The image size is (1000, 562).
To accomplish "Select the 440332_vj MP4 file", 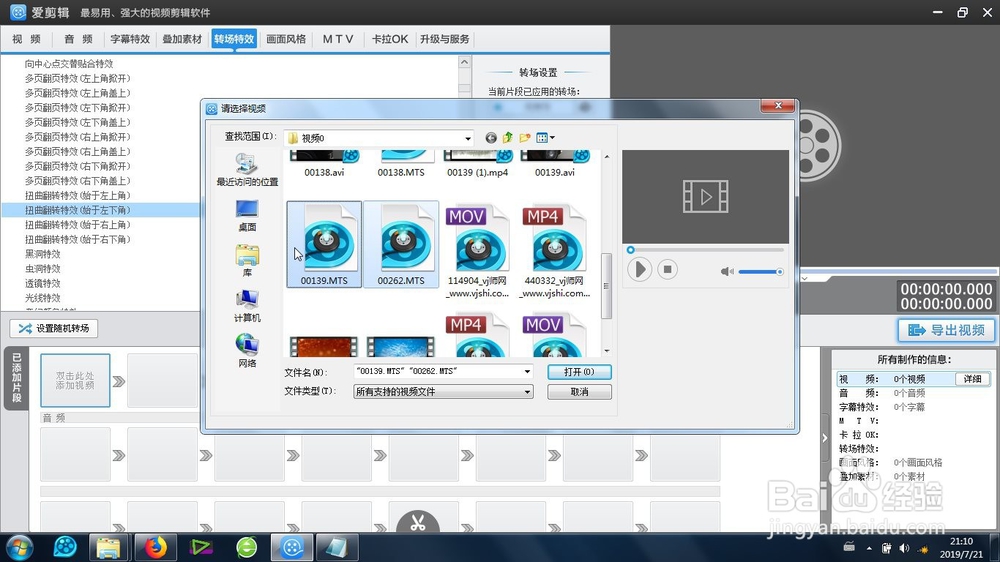I will pyautogui.click(x=554, y=251).
